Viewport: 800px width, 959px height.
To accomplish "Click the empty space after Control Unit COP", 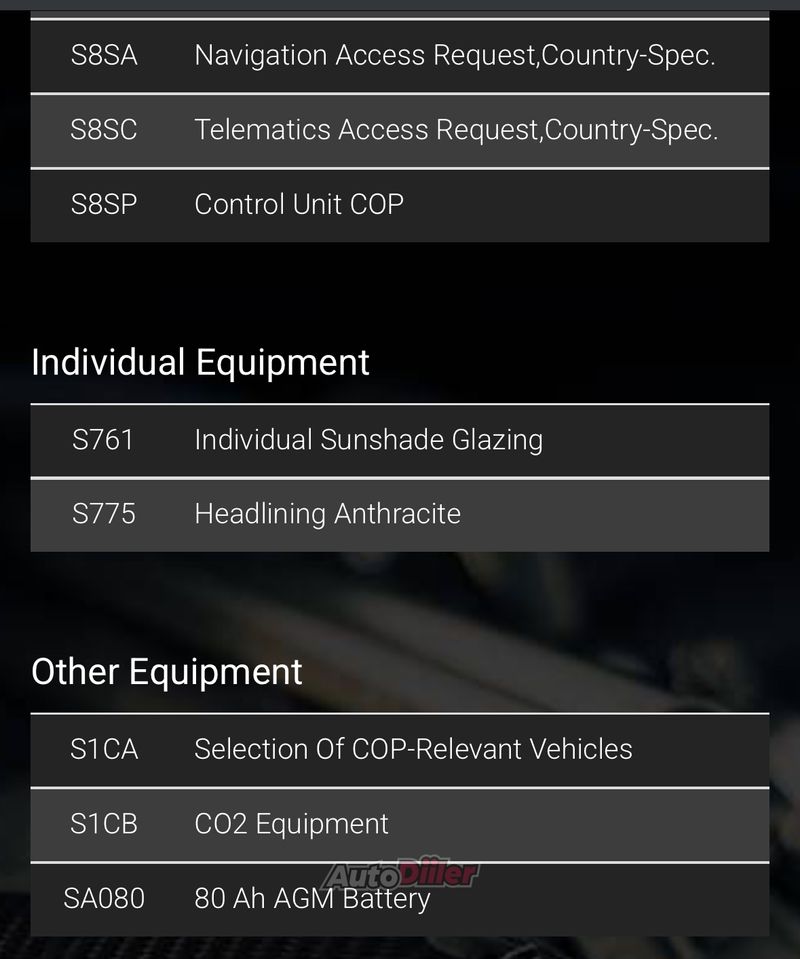I will point(586,205).
